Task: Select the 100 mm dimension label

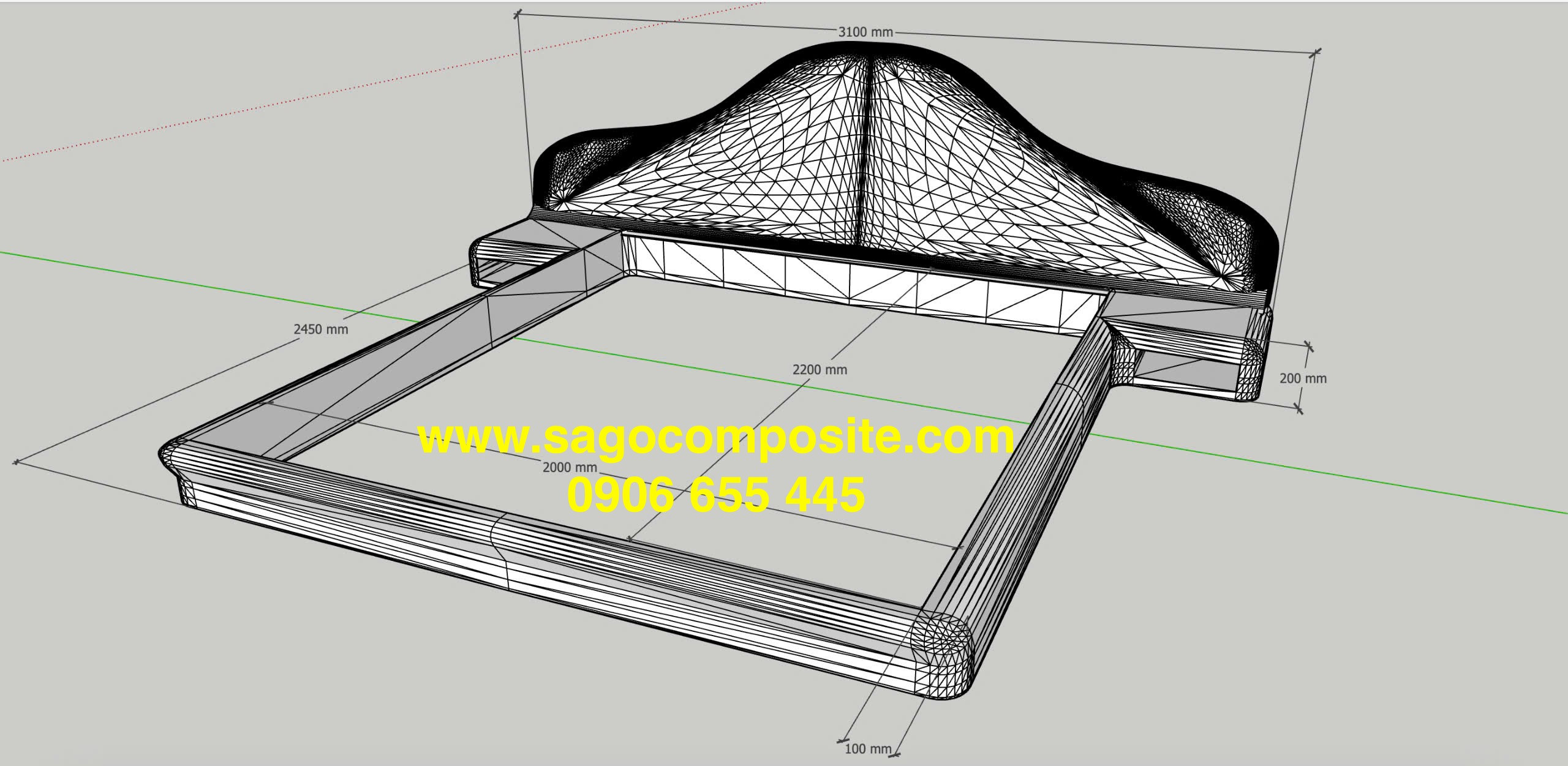Action: point(868,748)
